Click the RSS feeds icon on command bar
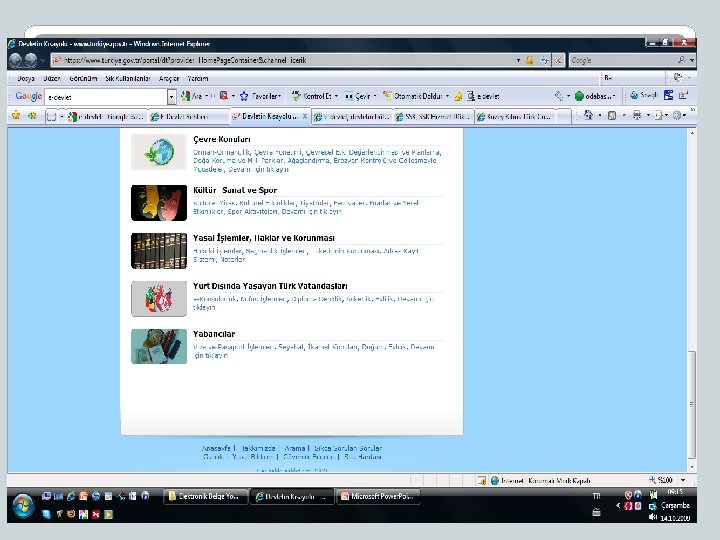Viewport: 720px width, 540px height. click(x=612, y=115)
